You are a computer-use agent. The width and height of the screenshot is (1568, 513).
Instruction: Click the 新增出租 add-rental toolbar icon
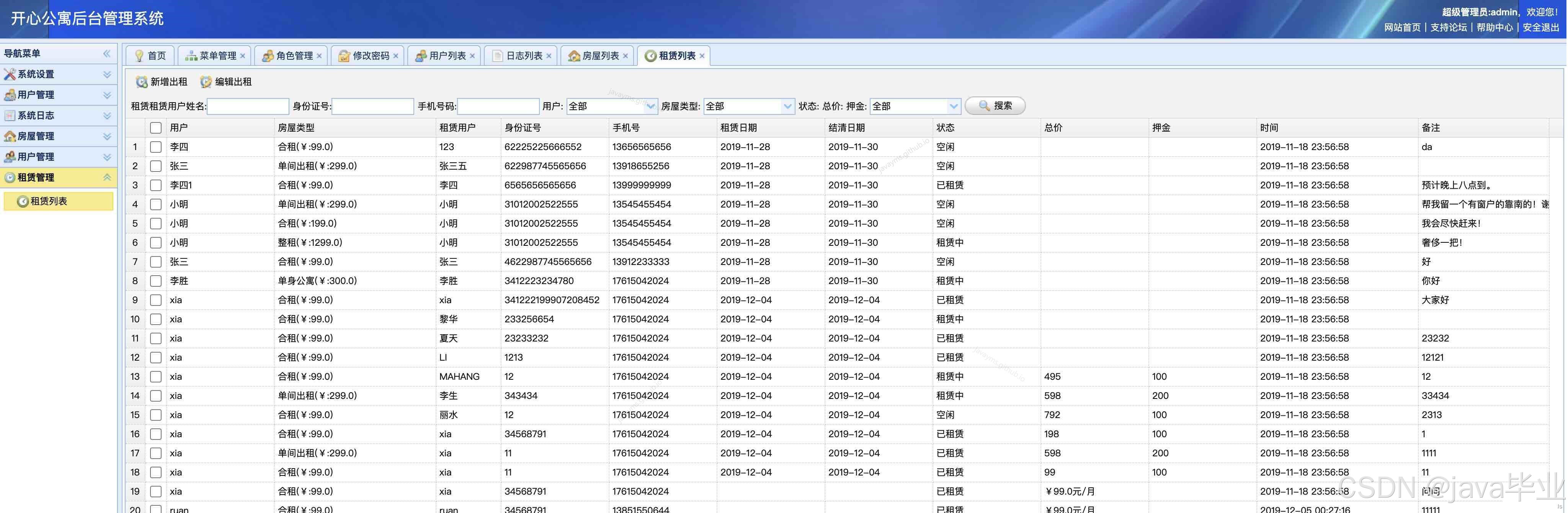(142, 82)
